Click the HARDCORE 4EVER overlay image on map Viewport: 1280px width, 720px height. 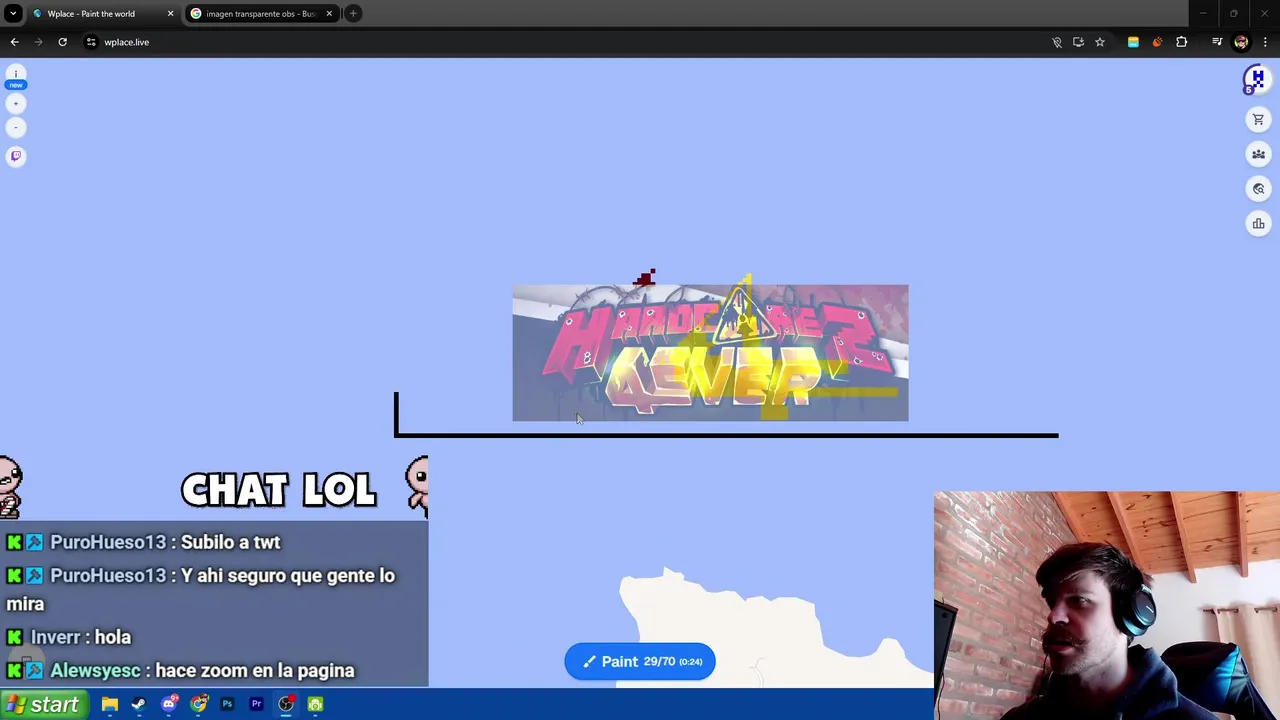(710, 353)
